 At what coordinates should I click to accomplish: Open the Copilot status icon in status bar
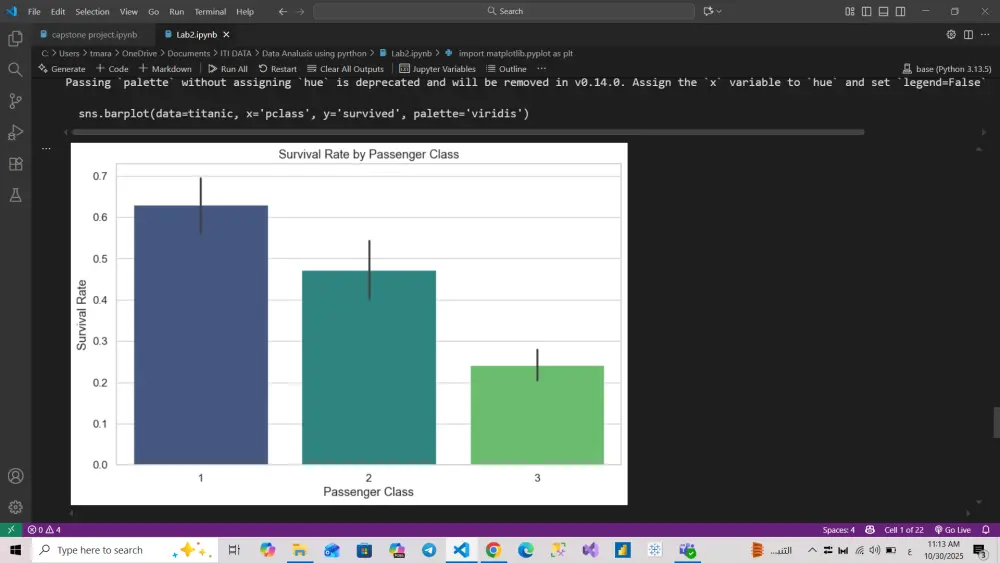(870, 530)
